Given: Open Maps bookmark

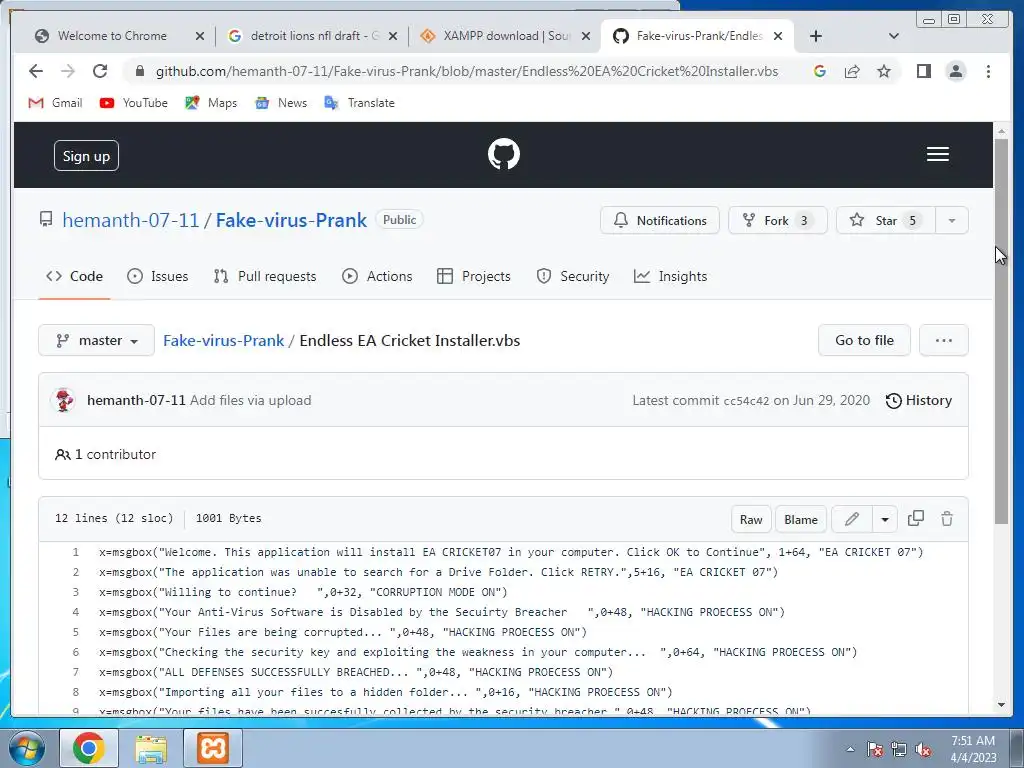Looking at the screenshot, I should tap(211, 103).
